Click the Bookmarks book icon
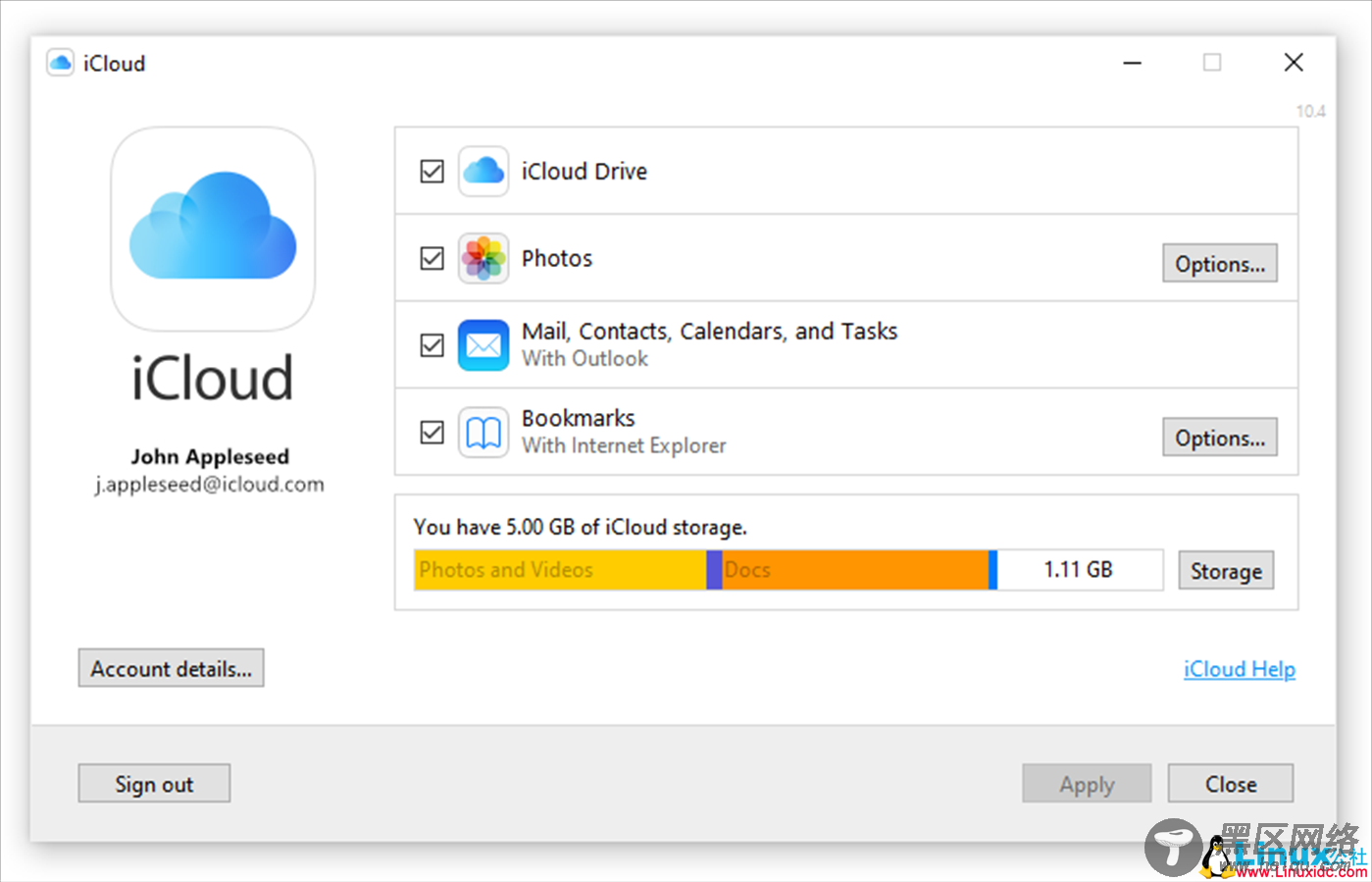The height and width of the screenshot is (882, 1372). coord(483,433)
